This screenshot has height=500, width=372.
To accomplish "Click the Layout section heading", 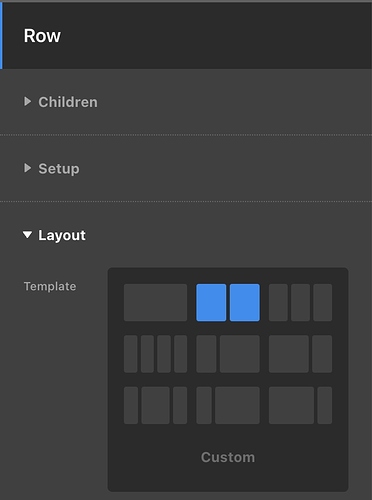I will [x=62, y=235].
